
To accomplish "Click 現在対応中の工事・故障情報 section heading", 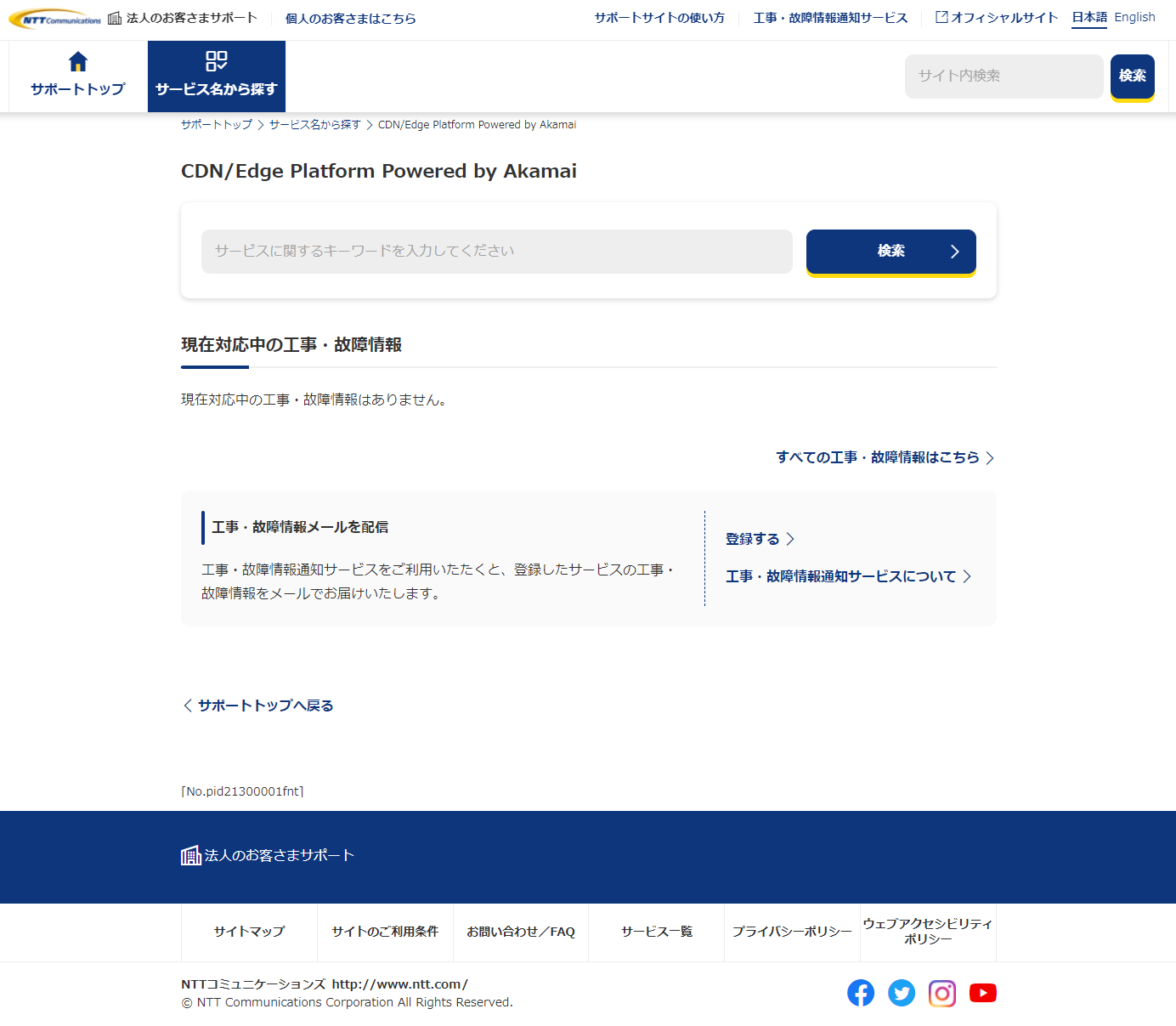I will (x=291, y=344).
